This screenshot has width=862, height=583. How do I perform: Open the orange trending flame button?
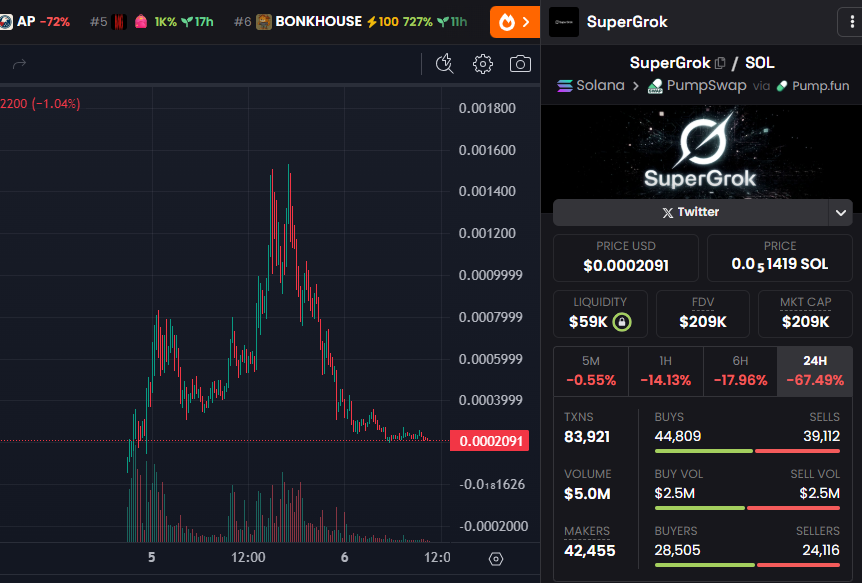515,22
